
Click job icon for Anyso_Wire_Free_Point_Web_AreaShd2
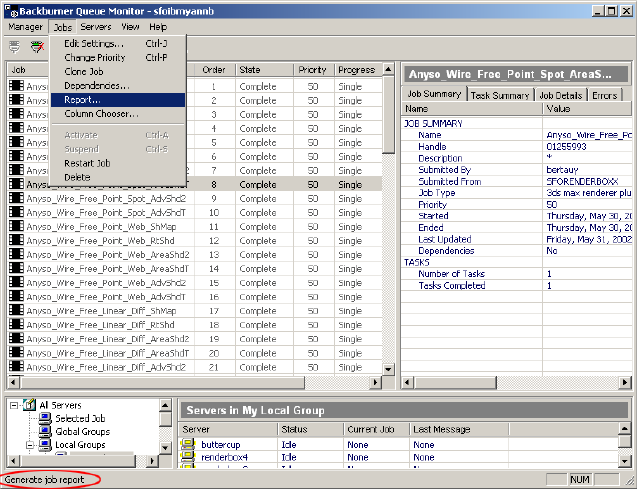pyautogui.click(x=16, y=254)
